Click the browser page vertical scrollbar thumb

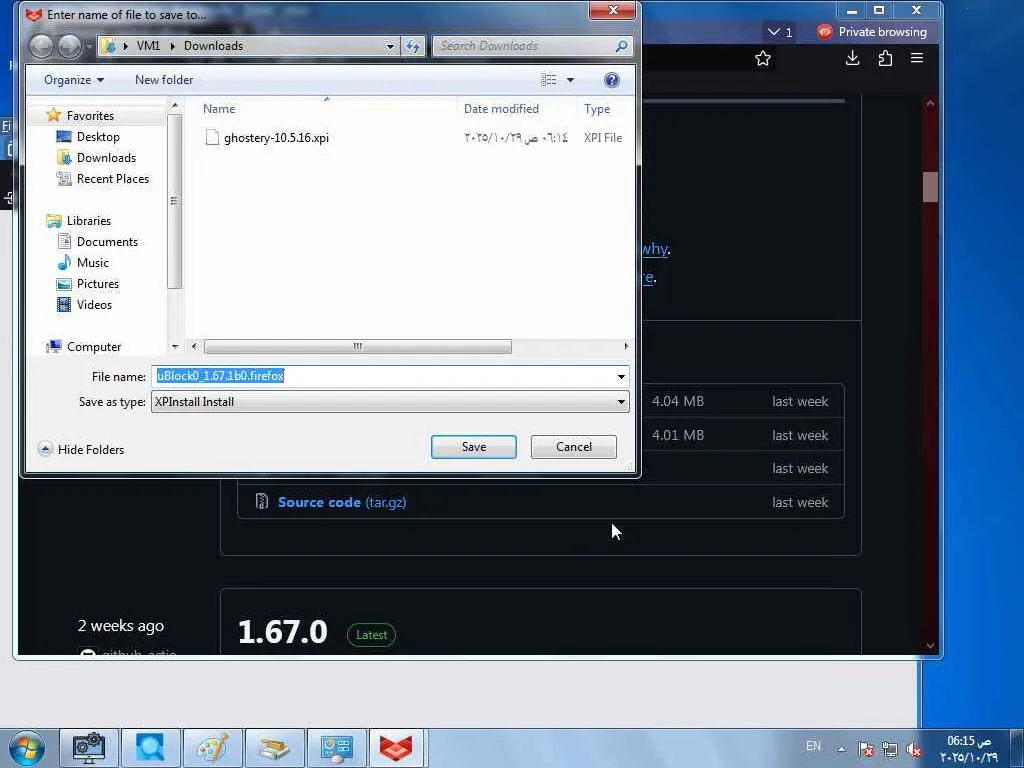coord(930,187)
